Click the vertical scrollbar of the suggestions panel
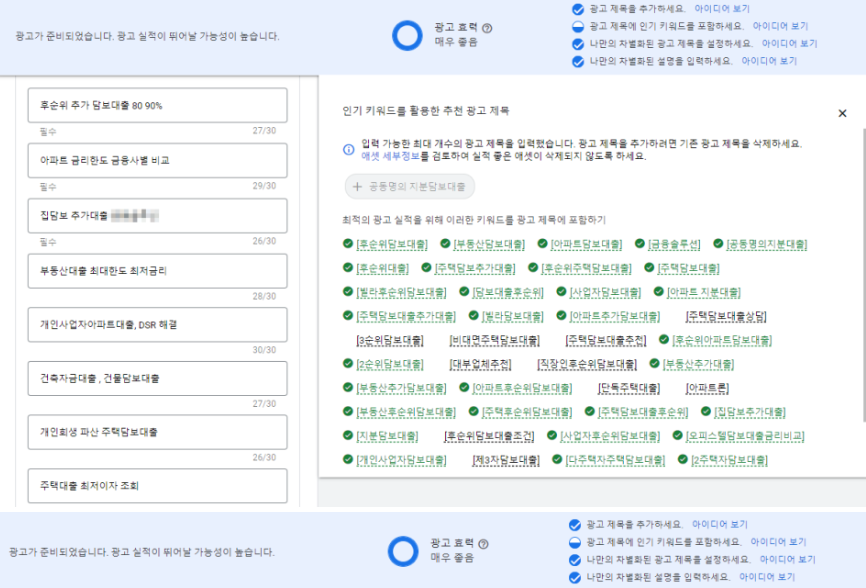 coord(863,275)
